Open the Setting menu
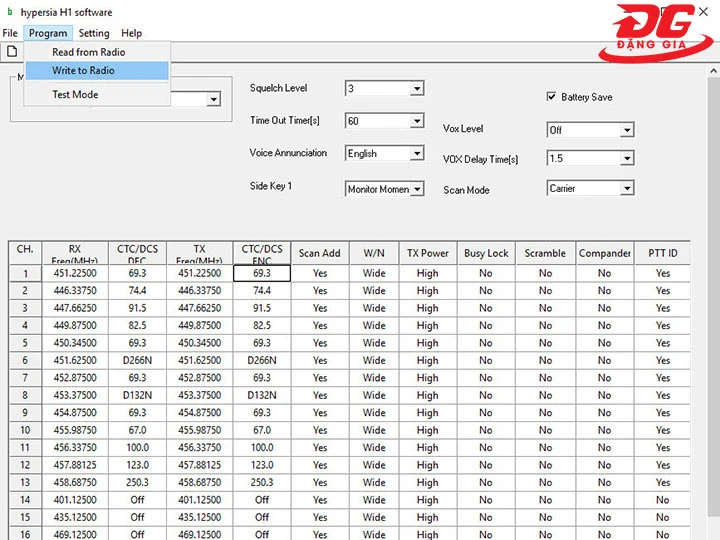This screenshot has height=540, width=720. (x=94, y=33)
